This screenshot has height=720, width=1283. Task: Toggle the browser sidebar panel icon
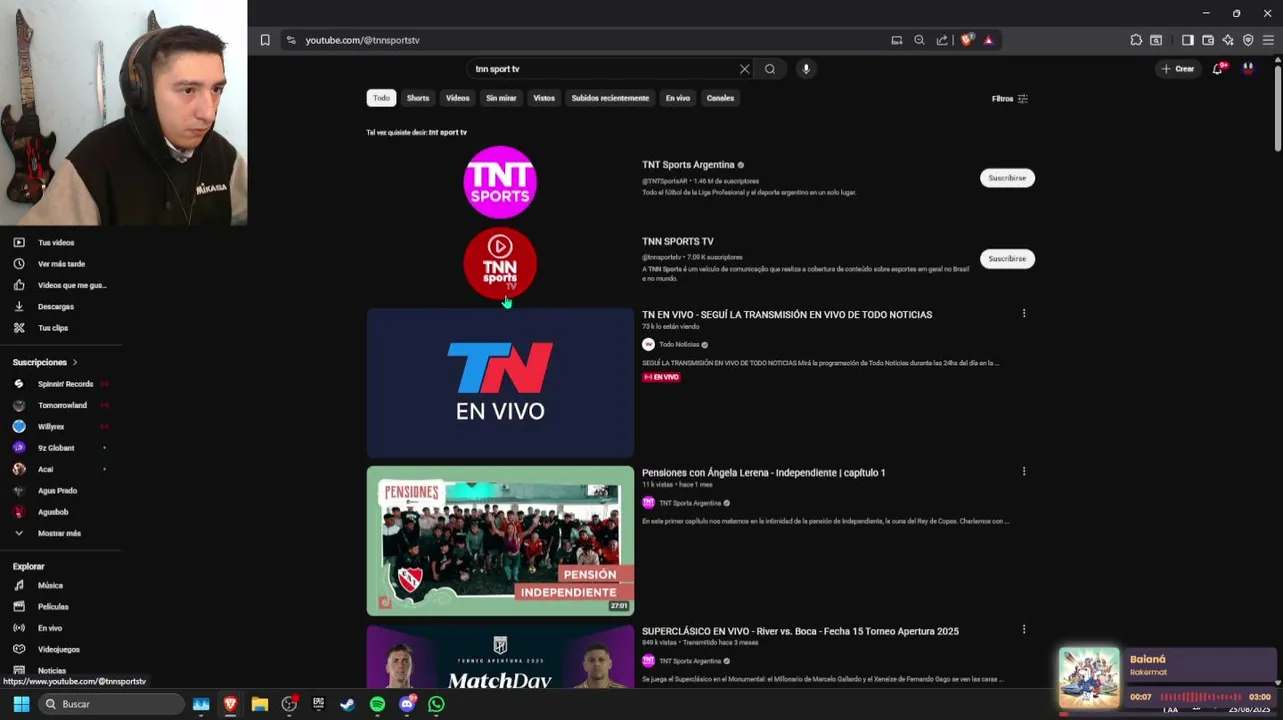1187,40
